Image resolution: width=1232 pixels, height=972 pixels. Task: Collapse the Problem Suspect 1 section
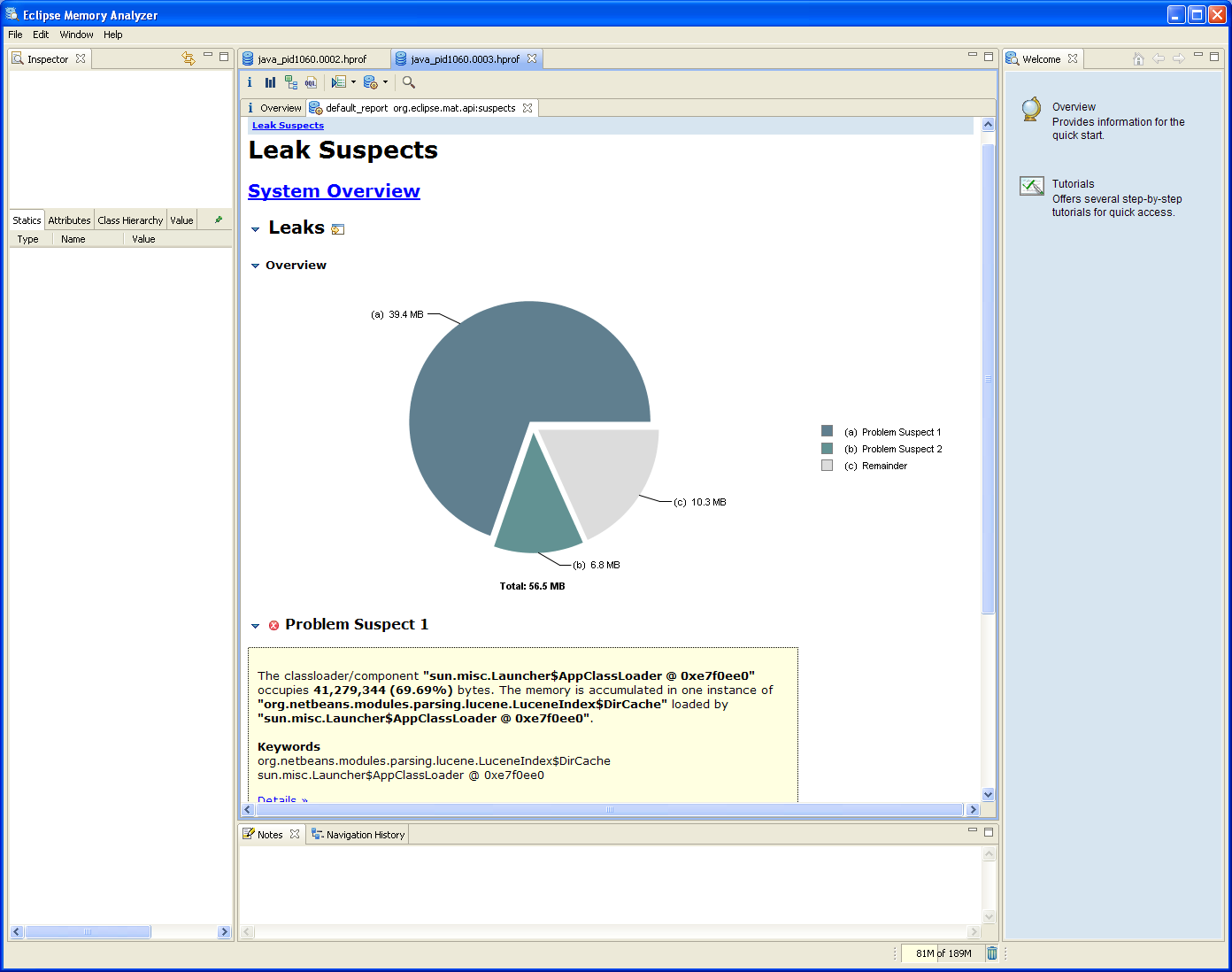(x=256, y=626)
